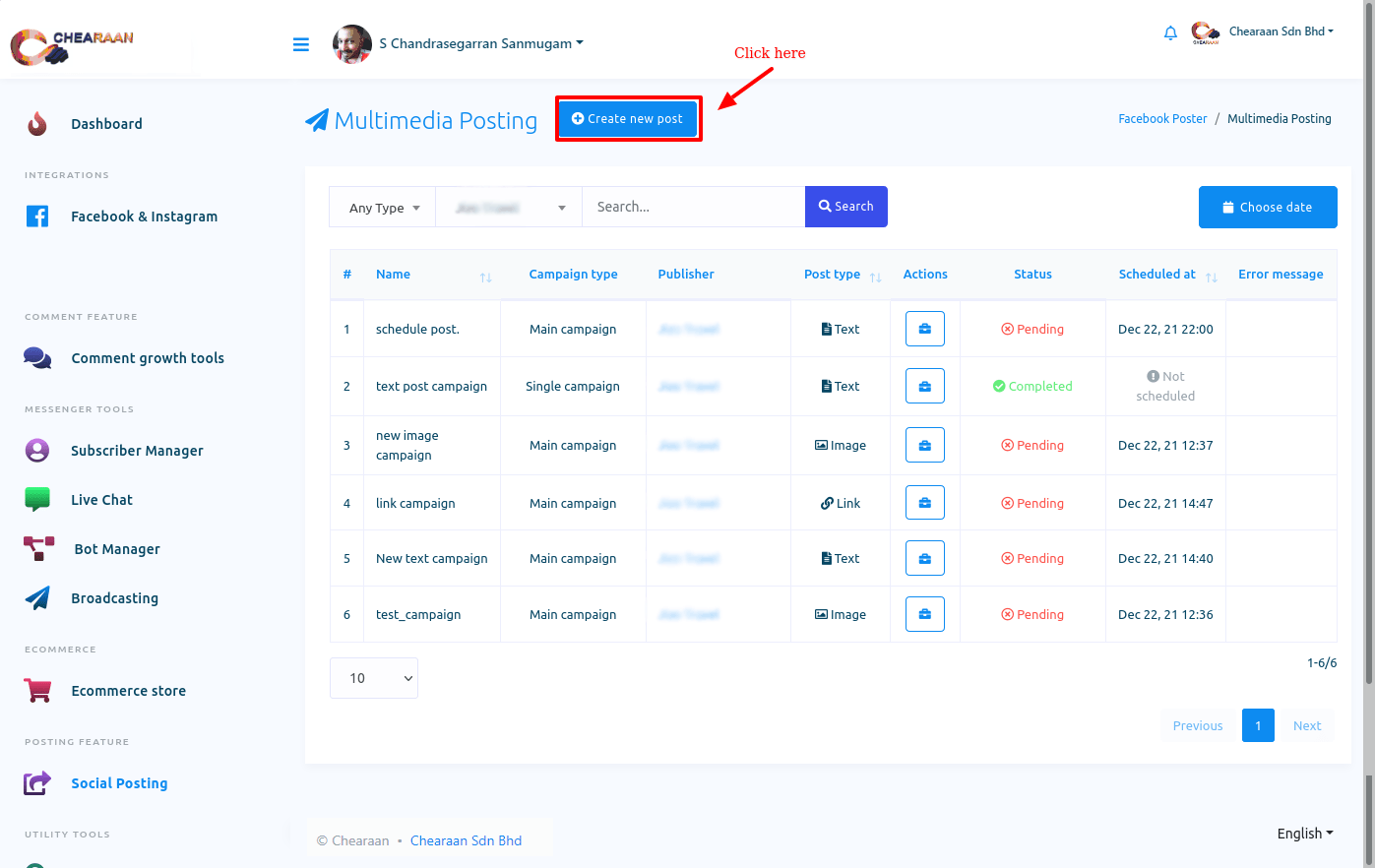Open the English language dropdown
The width and height of the screenshot is (1375, 868).
point(1304,834)
